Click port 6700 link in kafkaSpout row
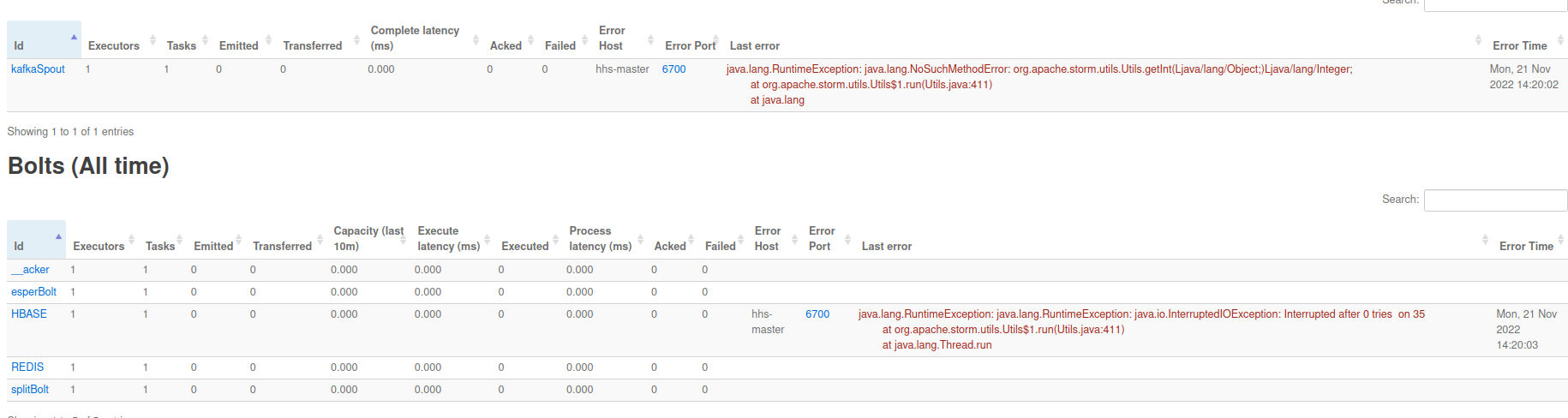 coord(673,69)
